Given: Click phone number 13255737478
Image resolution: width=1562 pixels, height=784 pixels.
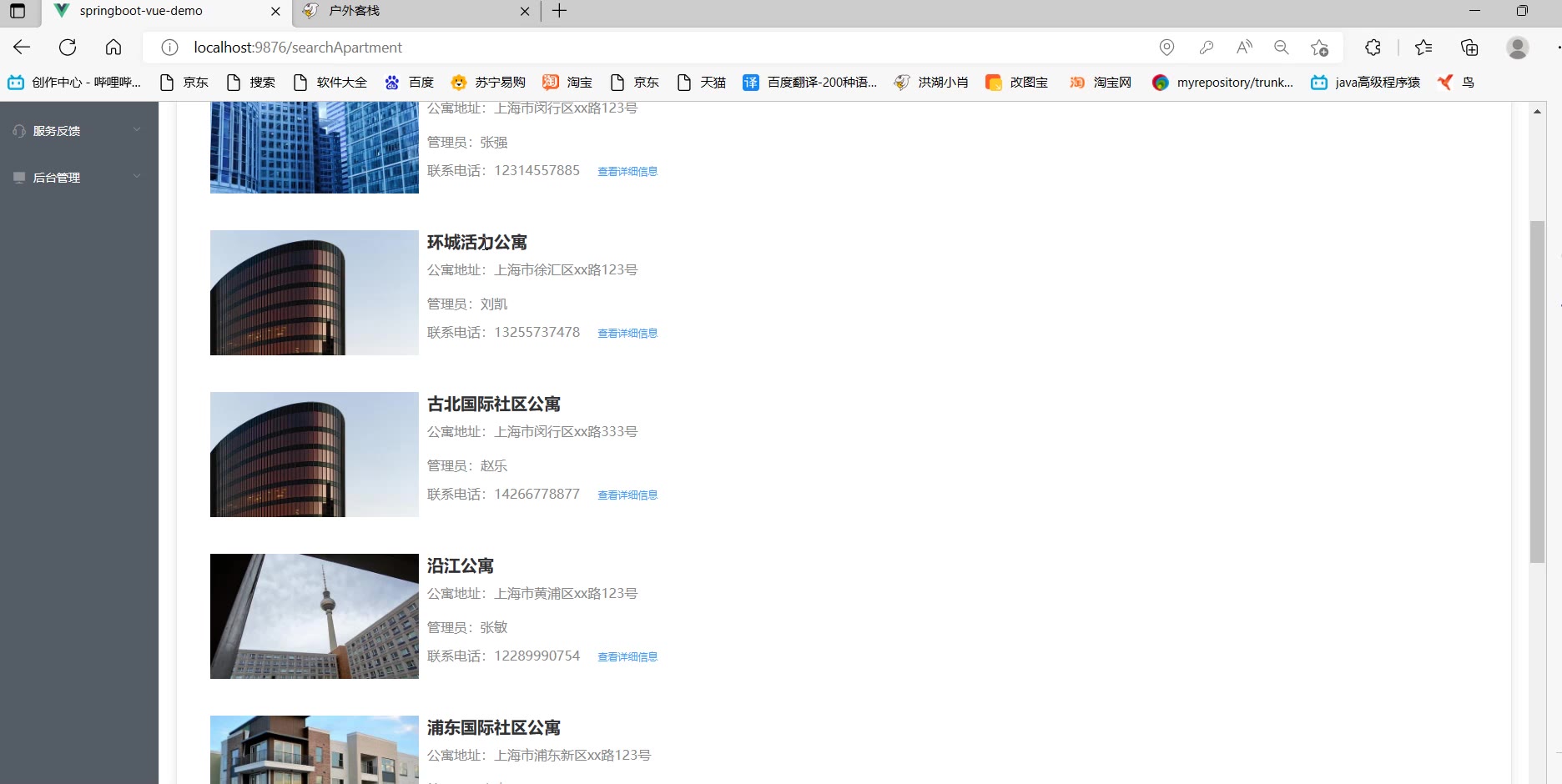Looking at the screenshot, I should [x=537, y=332].
